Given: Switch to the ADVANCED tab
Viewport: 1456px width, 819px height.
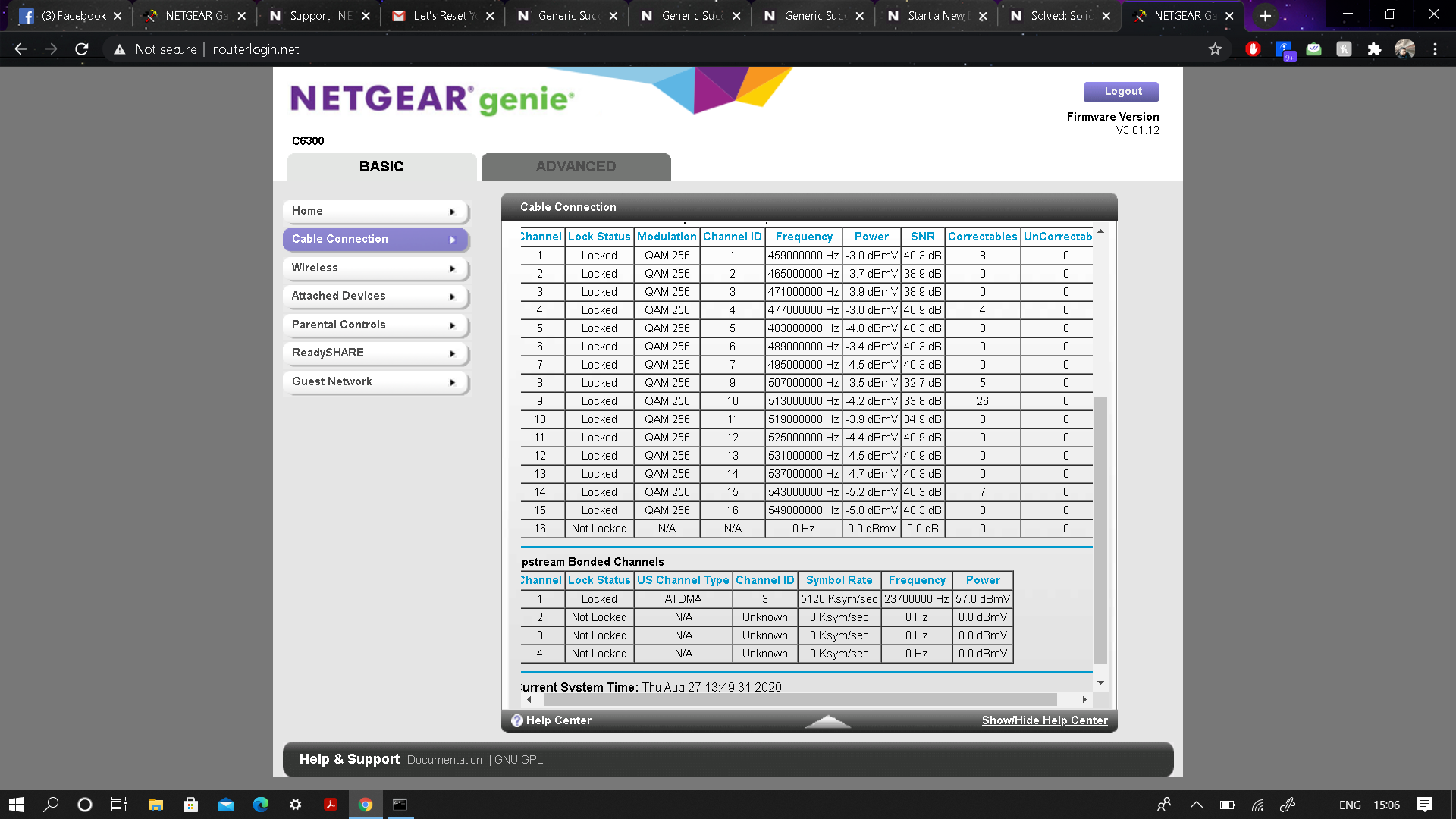Looking at the screenshot, I should (576, 166).
